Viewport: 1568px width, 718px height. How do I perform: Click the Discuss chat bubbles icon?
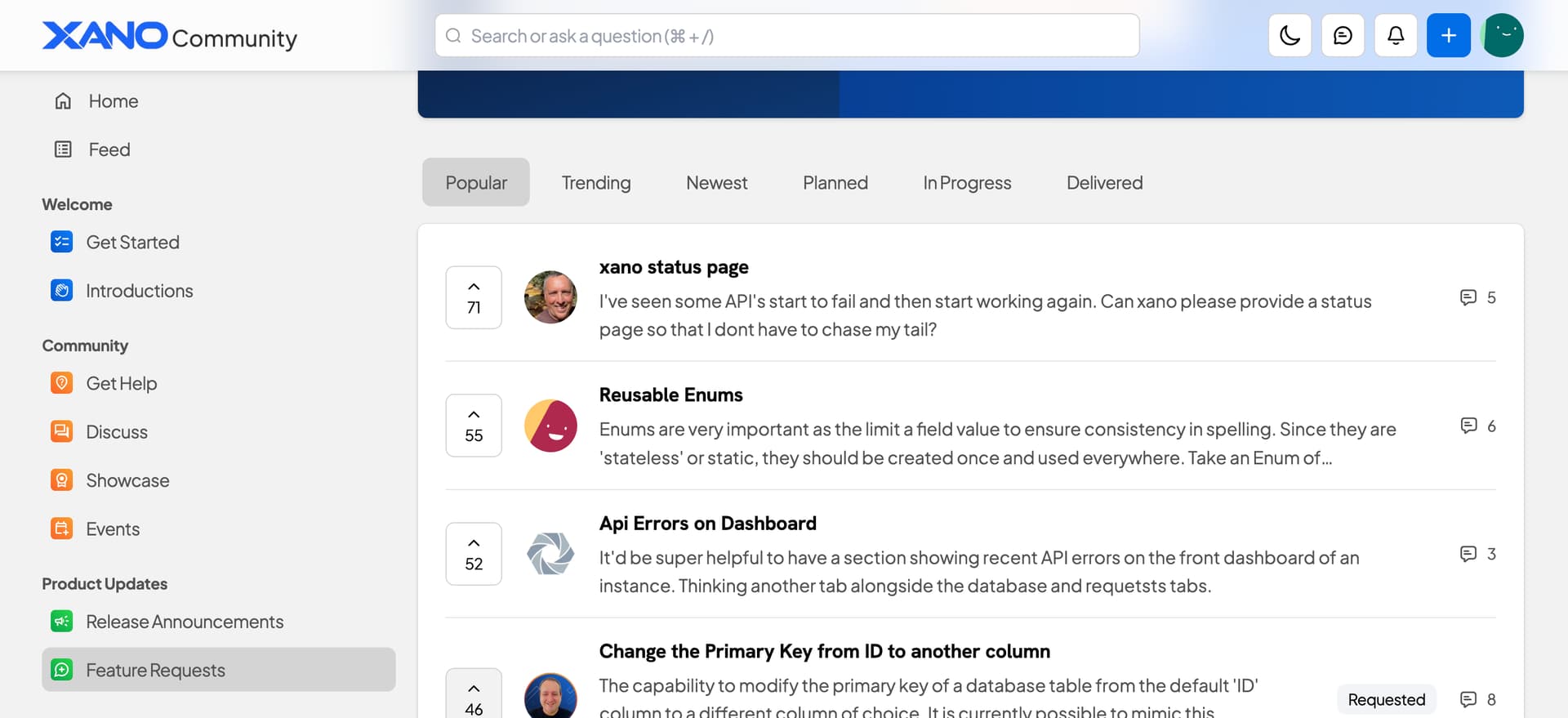tap(61, 432)
